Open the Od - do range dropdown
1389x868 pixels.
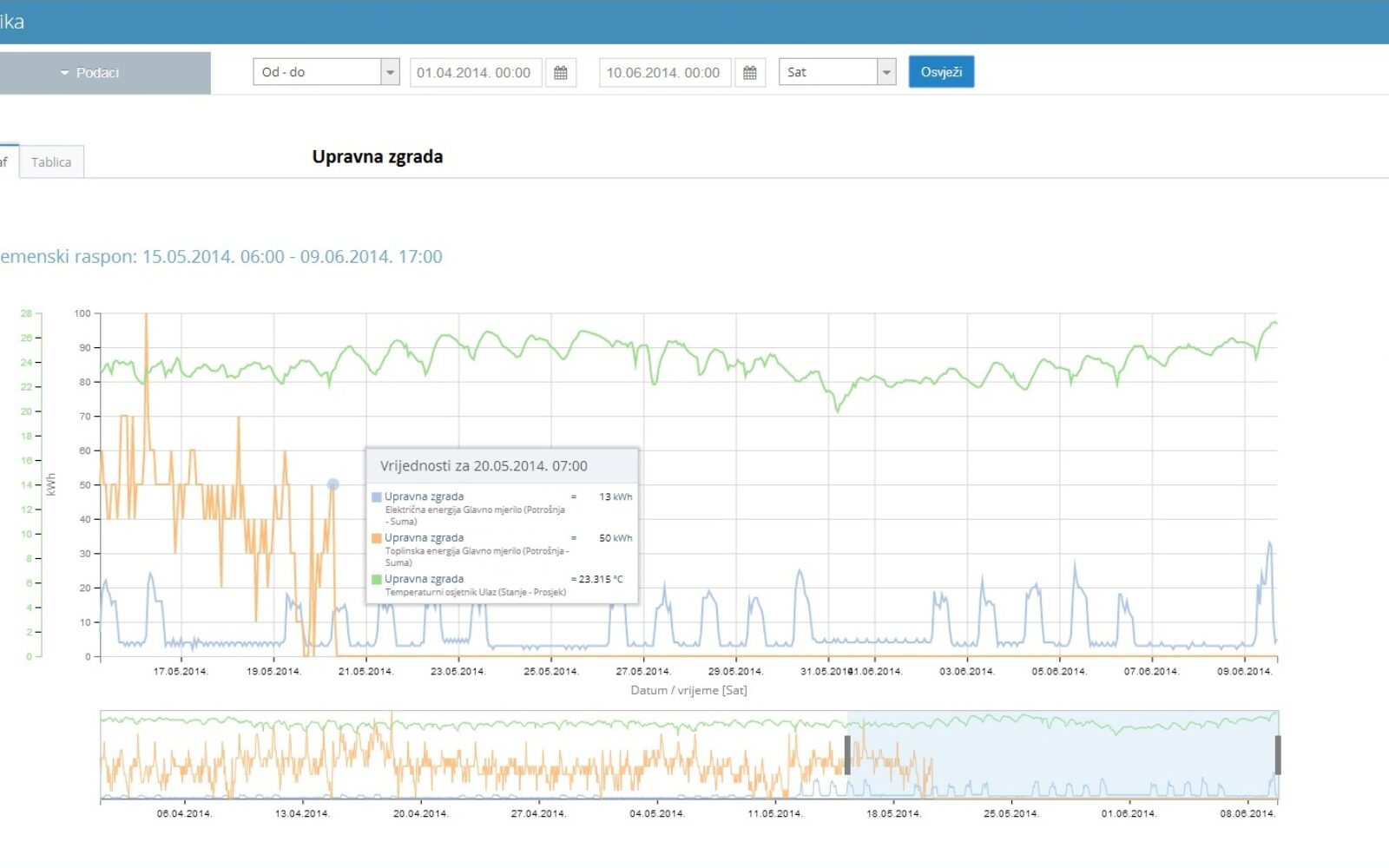click(x=390, y=72)
